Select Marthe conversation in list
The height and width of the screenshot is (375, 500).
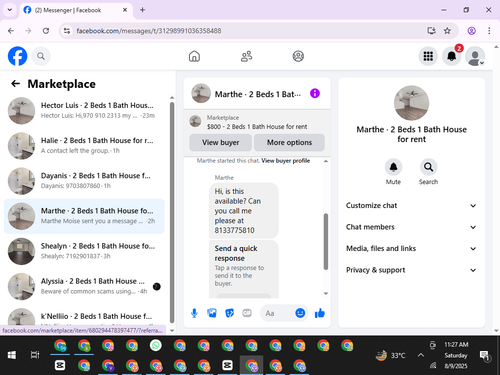(x=84, y=216)
